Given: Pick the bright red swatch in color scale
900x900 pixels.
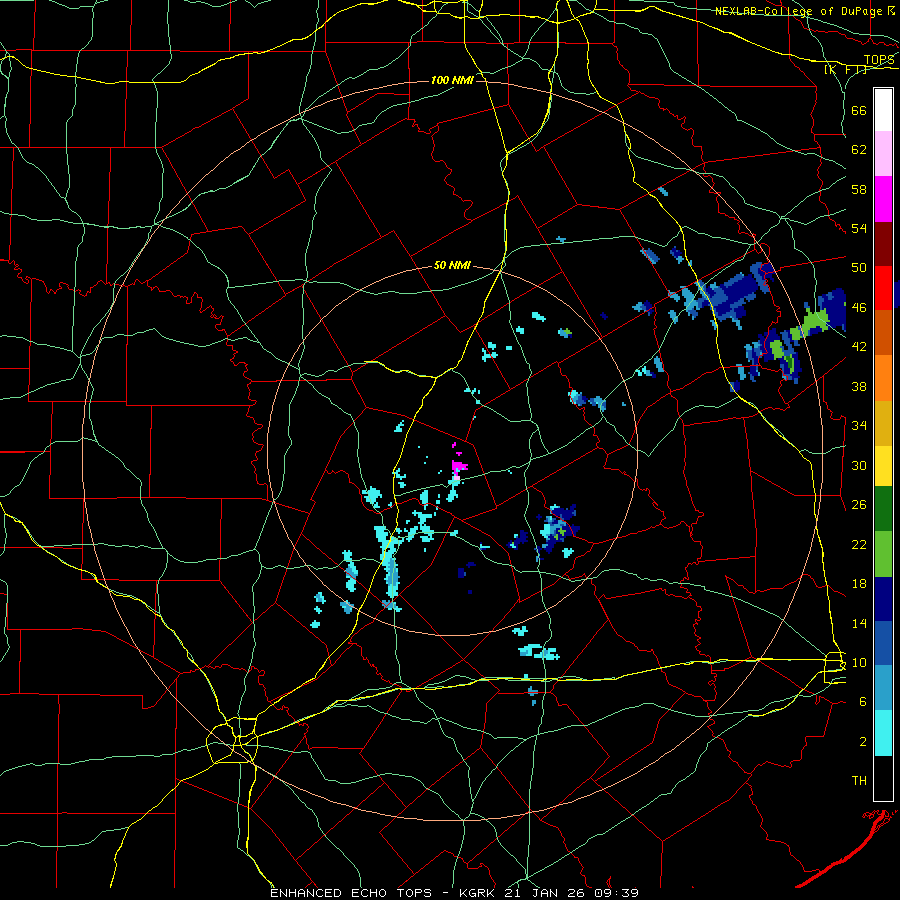Looking at the screenshot, I should tap(883, 288).
